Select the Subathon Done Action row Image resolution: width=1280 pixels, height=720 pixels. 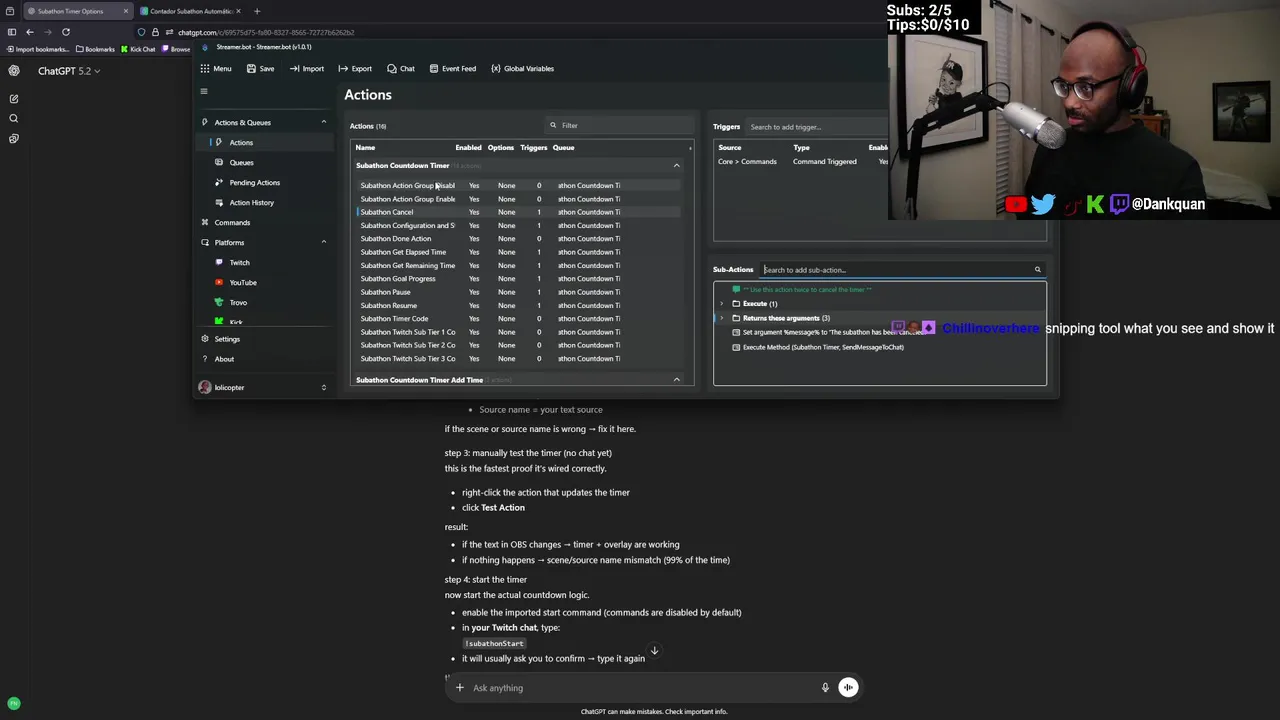point(518,239)
